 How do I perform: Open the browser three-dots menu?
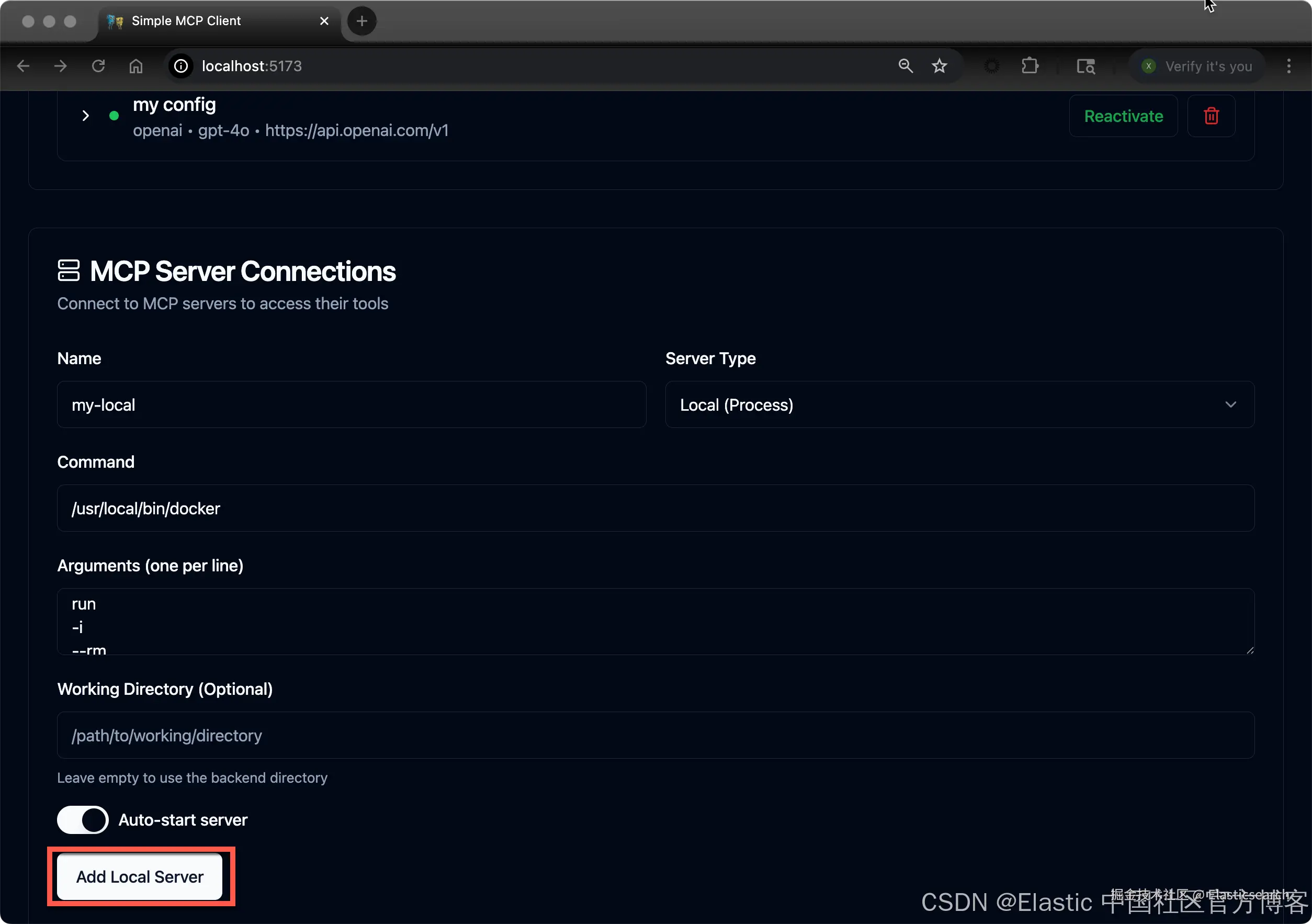[x=1288, y=66]
